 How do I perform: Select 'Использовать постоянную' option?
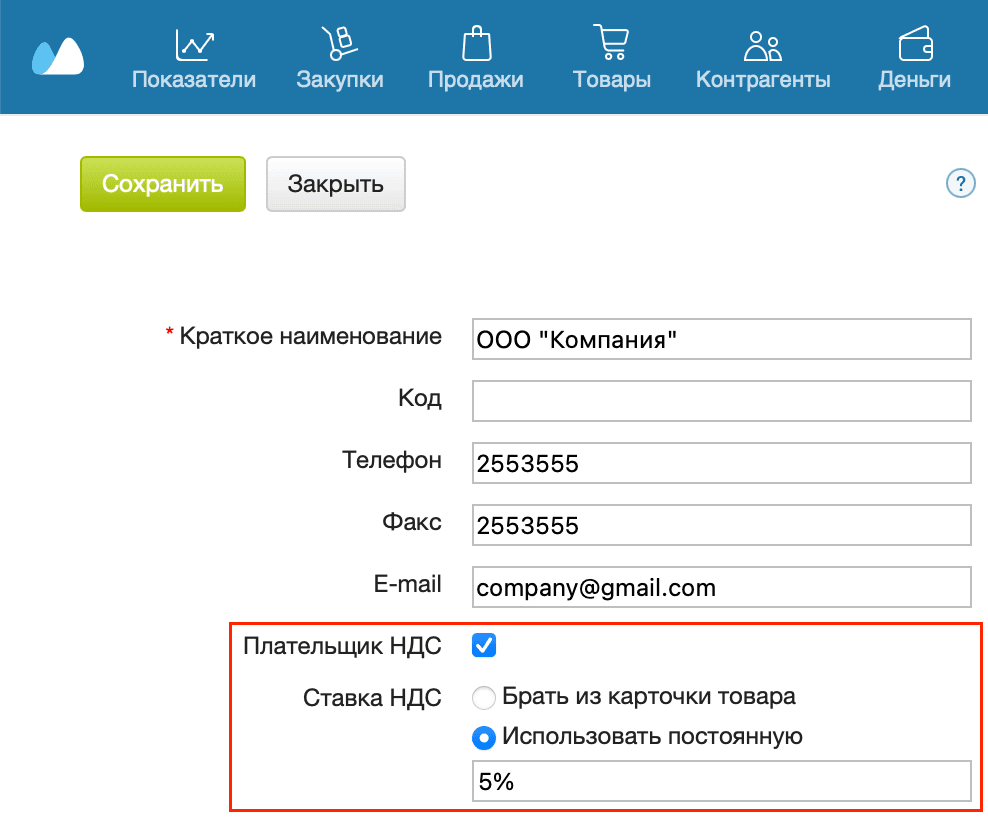pos(484,738)
